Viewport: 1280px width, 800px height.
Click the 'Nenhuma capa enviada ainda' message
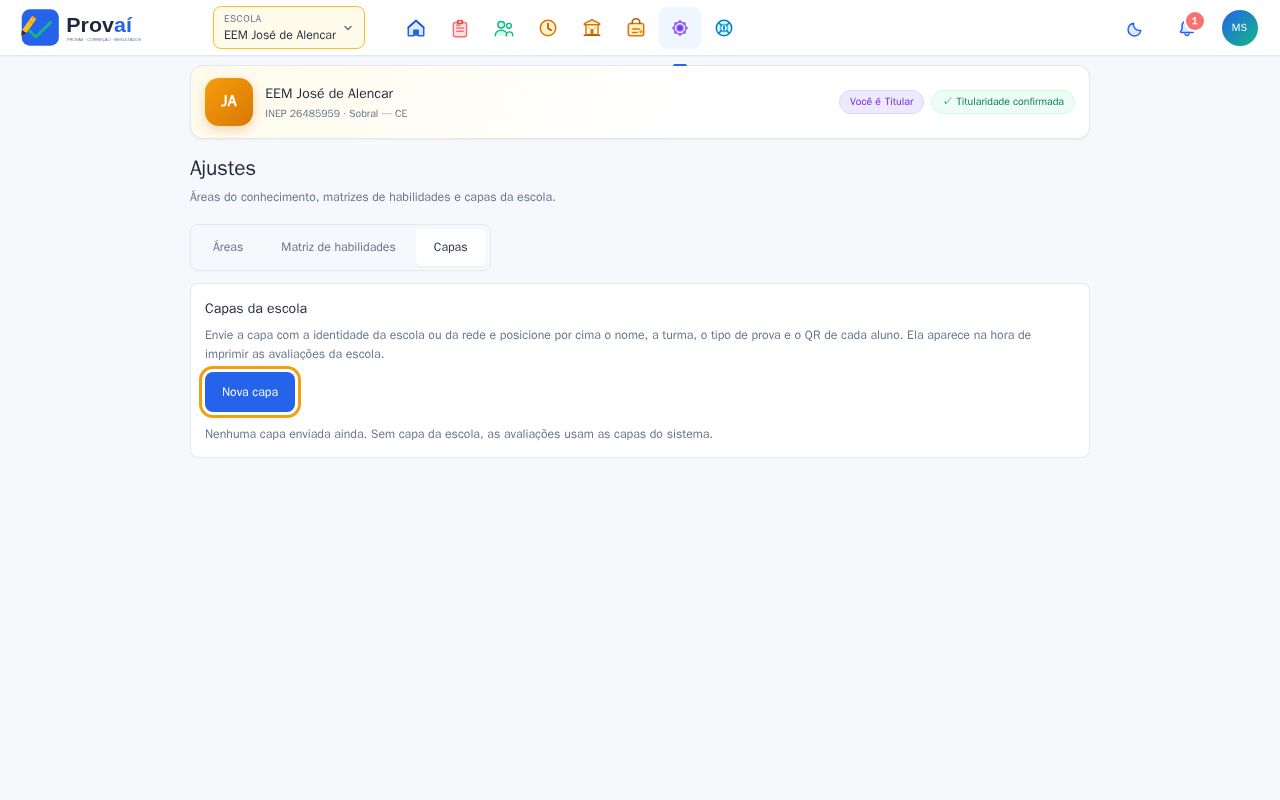(x=459, y=434)
